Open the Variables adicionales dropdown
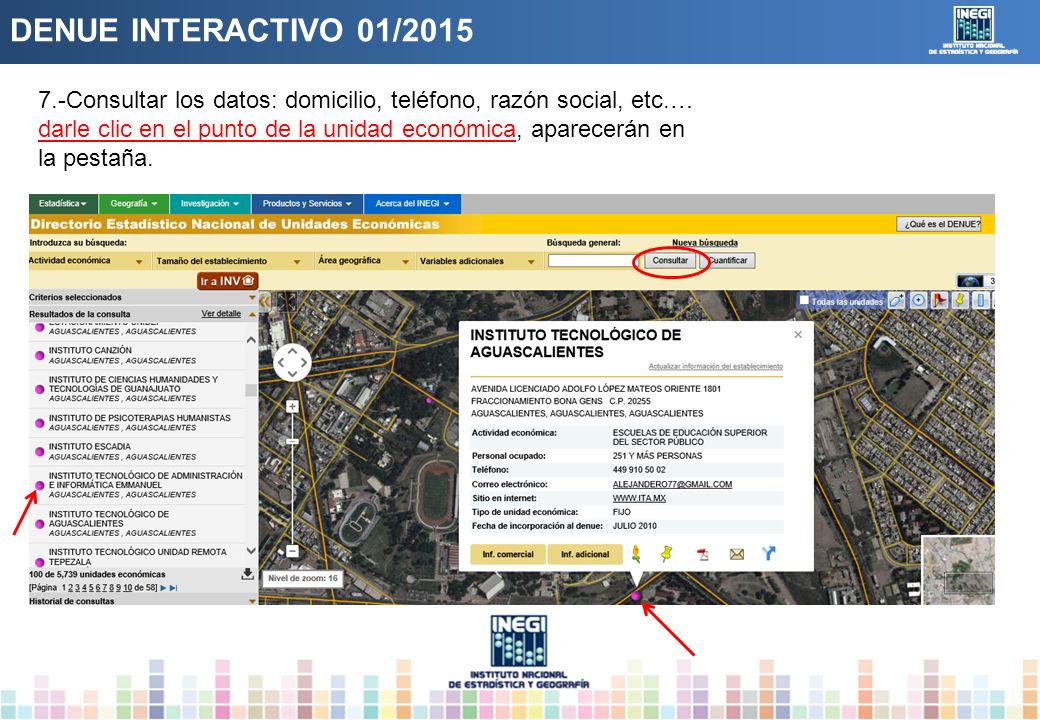This screenshot has height=720, width=1040. [x=477, y=261]
